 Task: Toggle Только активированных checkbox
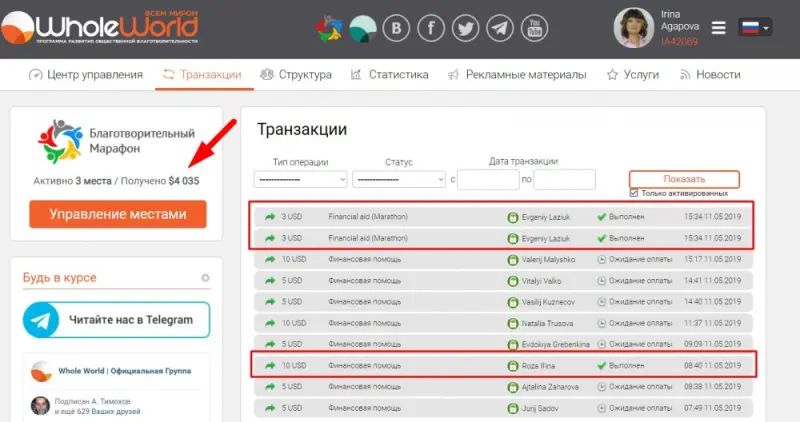(634, 193)
